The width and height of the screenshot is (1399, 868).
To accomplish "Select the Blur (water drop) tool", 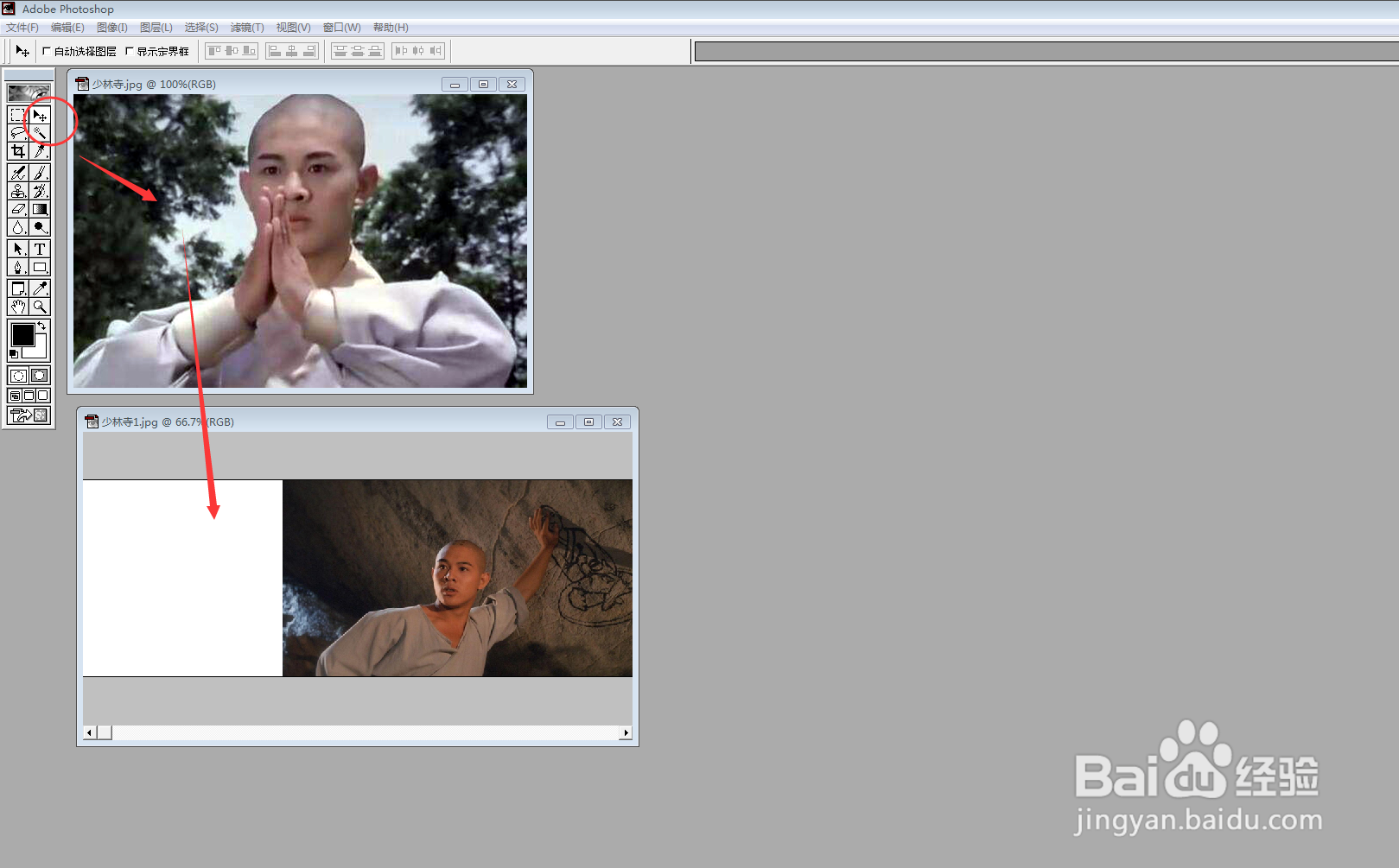I will [x=18, y=227].
